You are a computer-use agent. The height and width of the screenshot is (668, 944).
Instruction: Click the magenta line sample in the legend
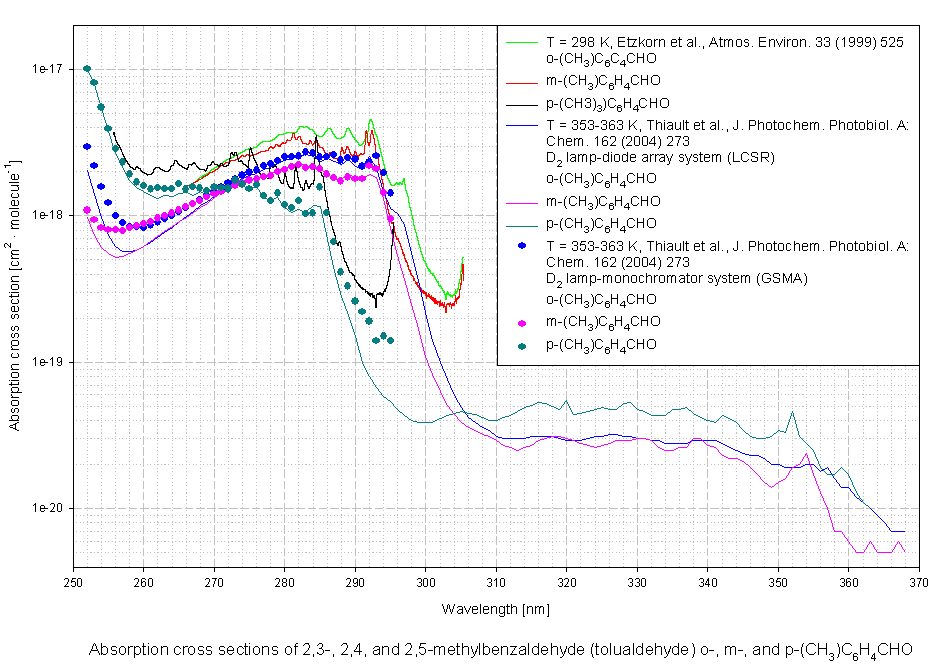pyautogui.click(x=520, y=201)
